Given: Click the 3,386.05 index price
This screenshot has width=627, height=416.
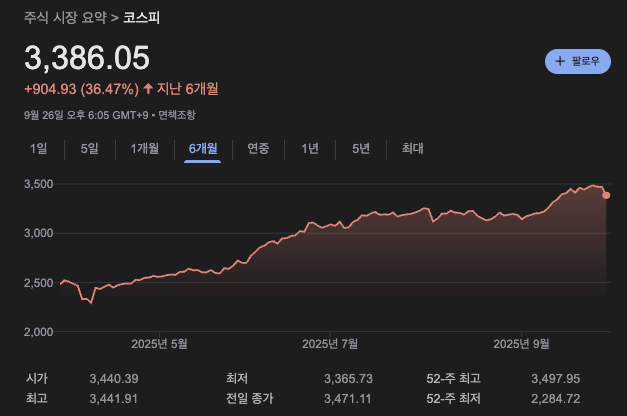Looking at the screenshot, I should [87, 58].
